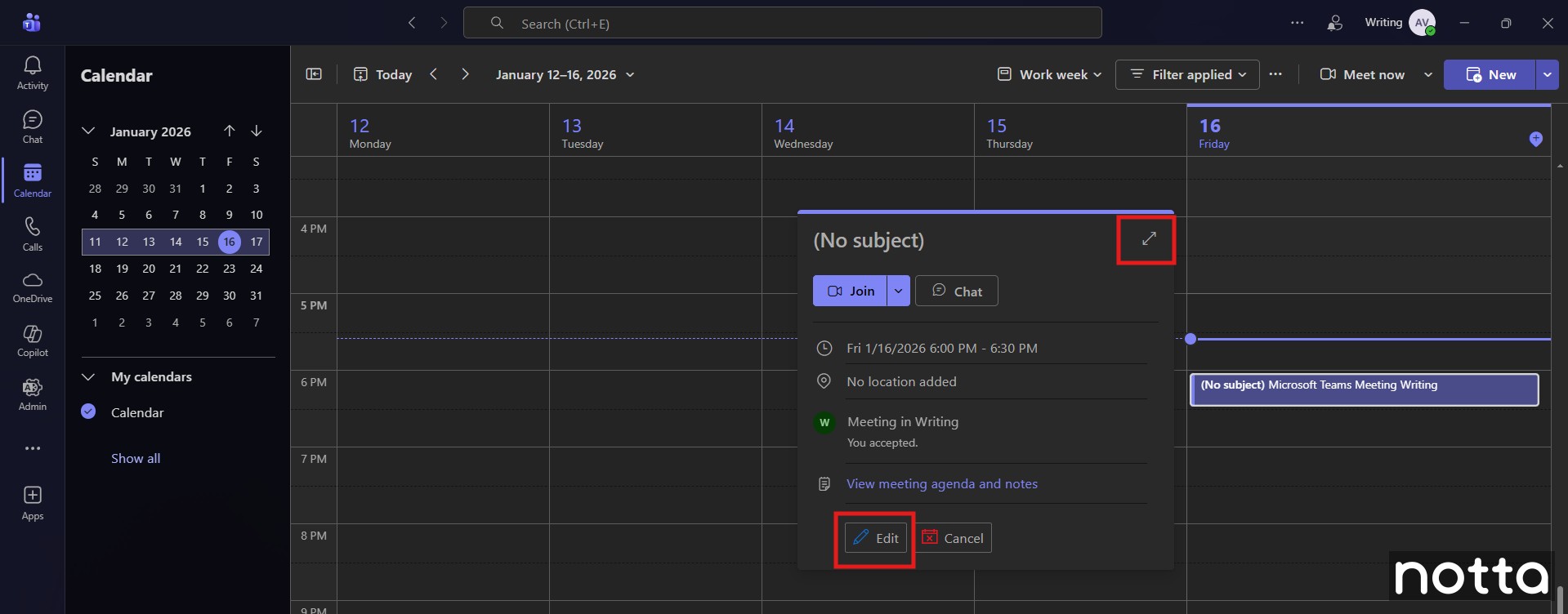
Task: Open Copilot from the left rail
Action: click(32, 340)
